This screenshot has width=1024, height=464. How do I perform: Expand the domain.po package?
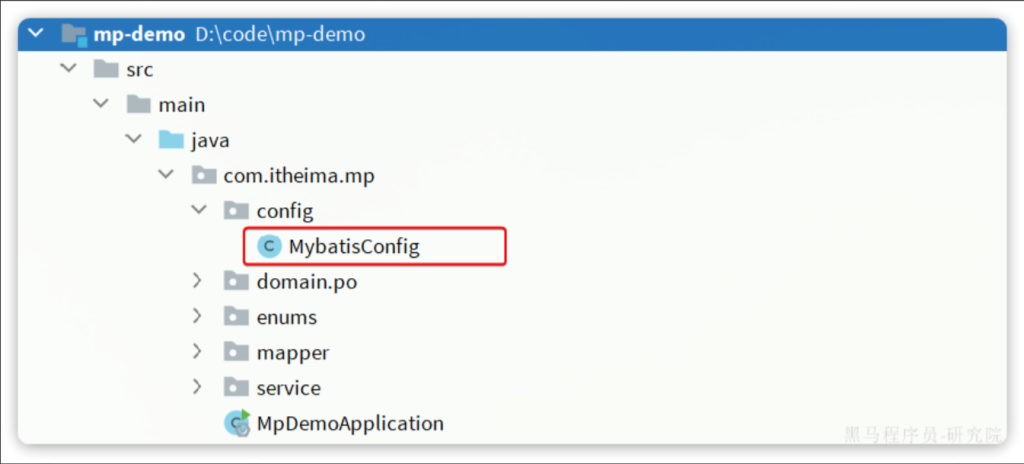[x=200, y=282]
